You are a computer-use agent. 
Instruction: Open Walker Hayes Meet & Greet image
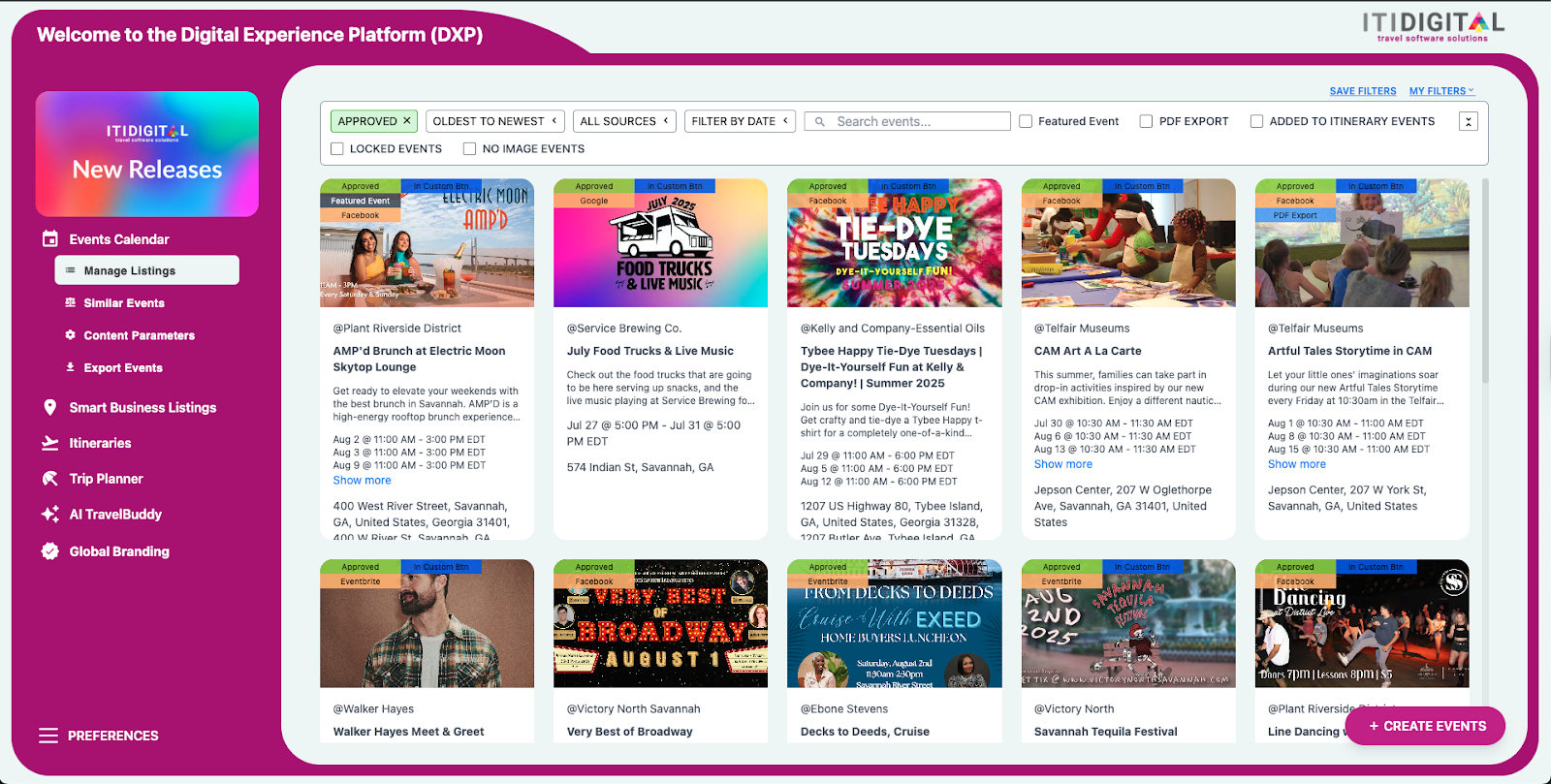(427, 623)
